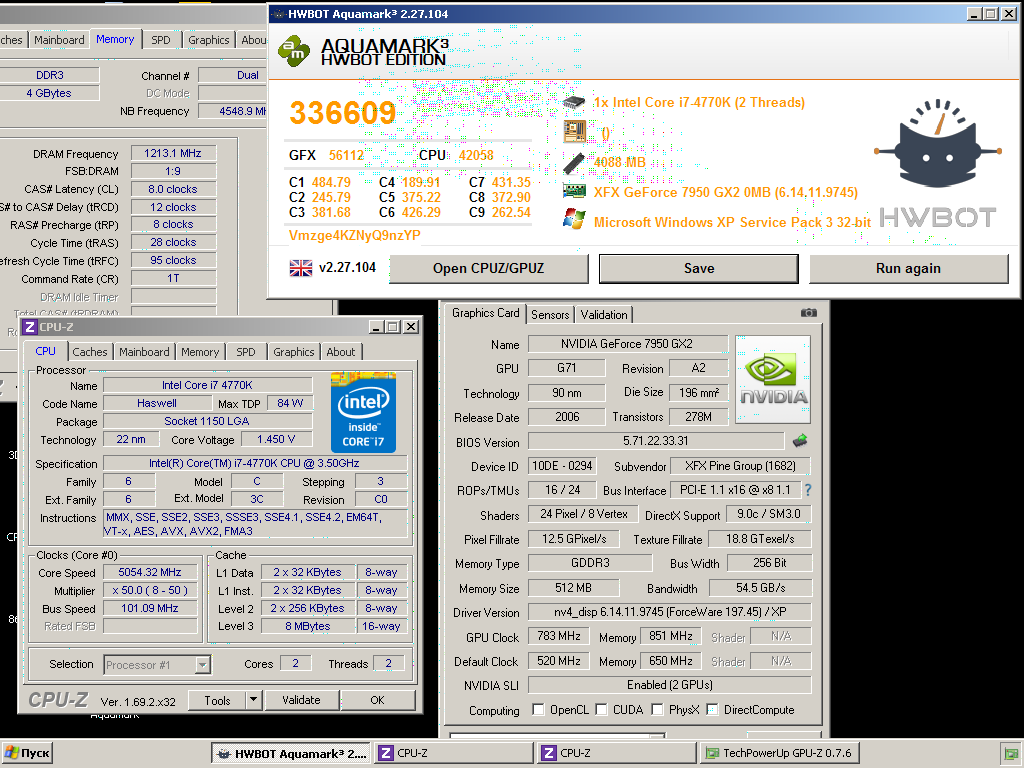Switch to TechPowerUp GPU-Z taskbar item
The image size is (1024, 768).
780,753
